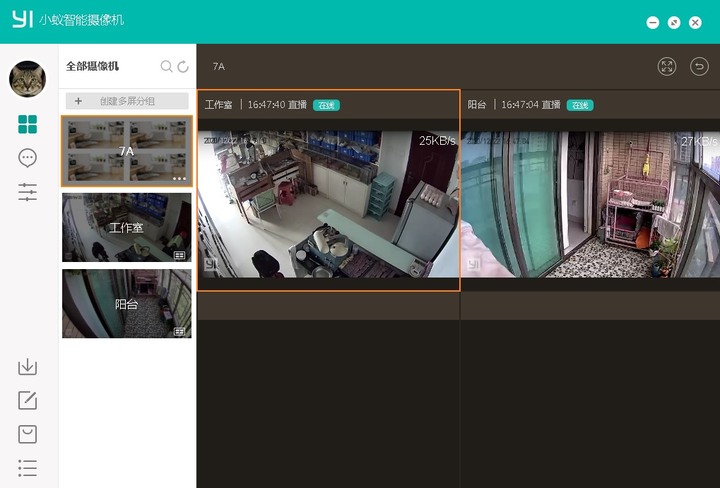
Task: Select the 7A multi-screen group thumbnail
Action: point(127,151)
